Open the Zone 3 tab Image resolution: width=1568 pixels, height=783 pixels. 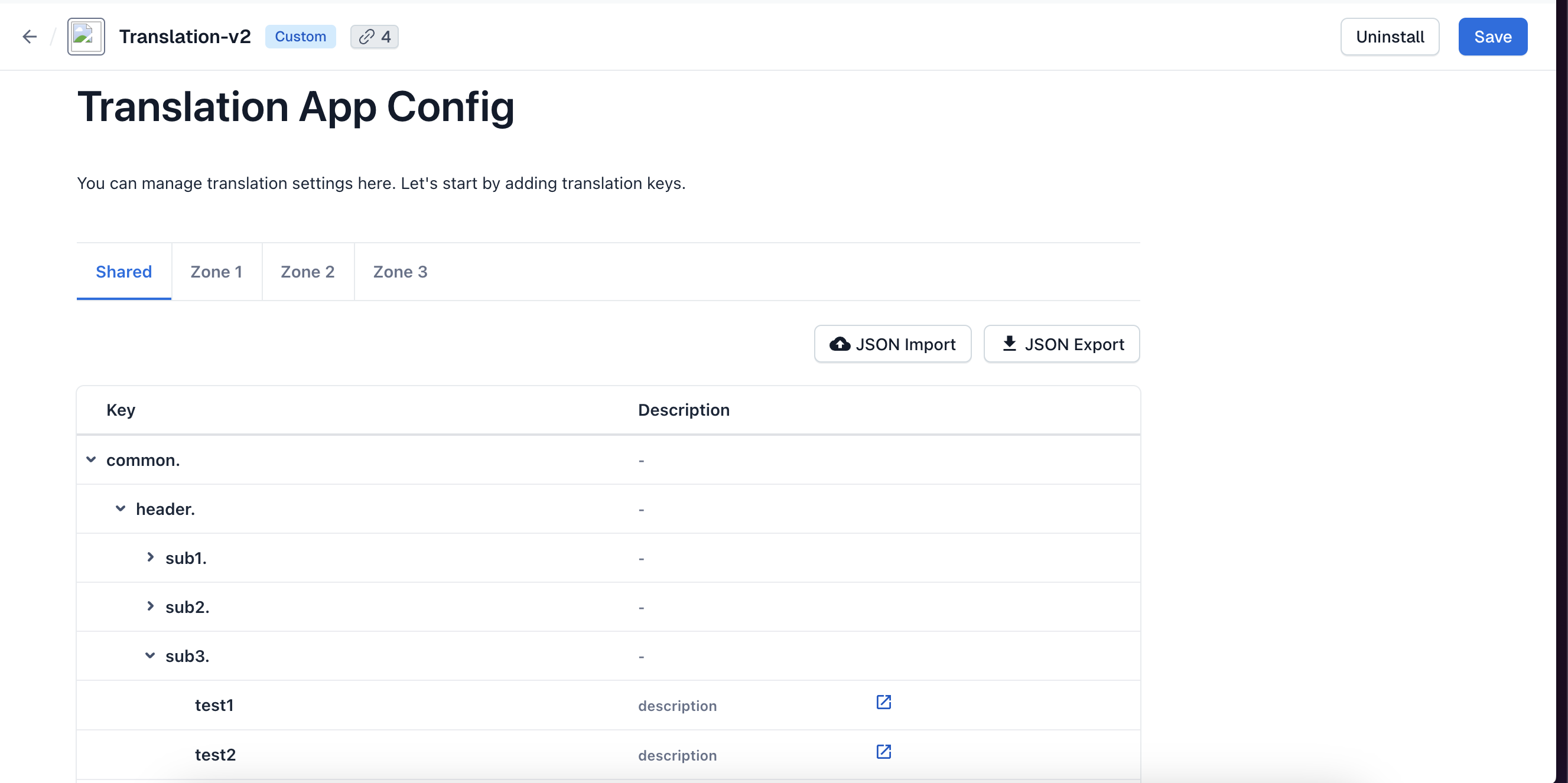pyautogui.click(x=400, y=272)
